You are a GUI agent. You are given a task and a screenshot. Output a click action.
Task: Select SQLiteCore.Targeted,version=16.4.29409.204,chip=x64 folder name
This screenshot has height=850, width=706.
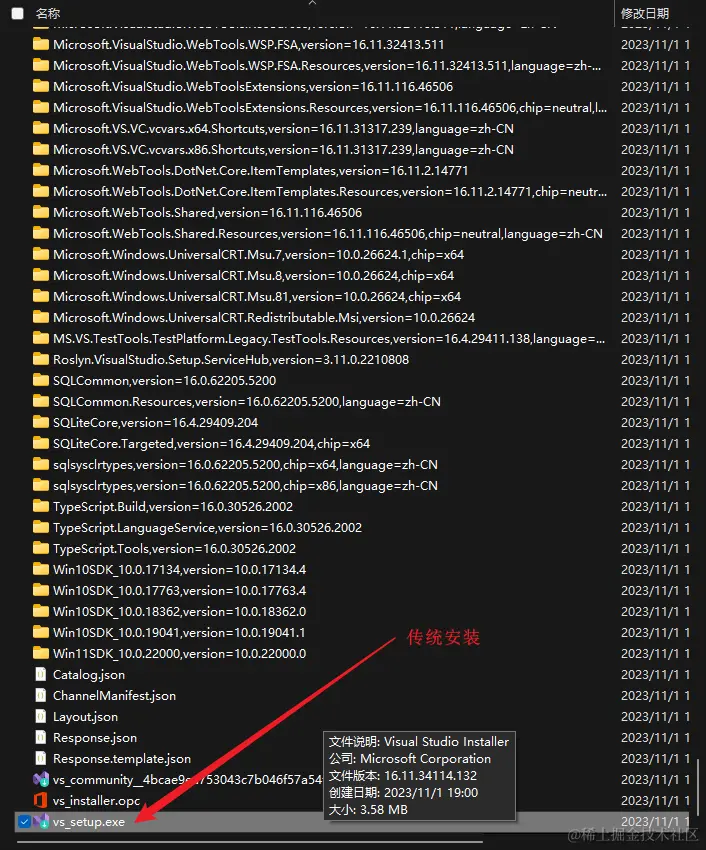tap(211, 443)
